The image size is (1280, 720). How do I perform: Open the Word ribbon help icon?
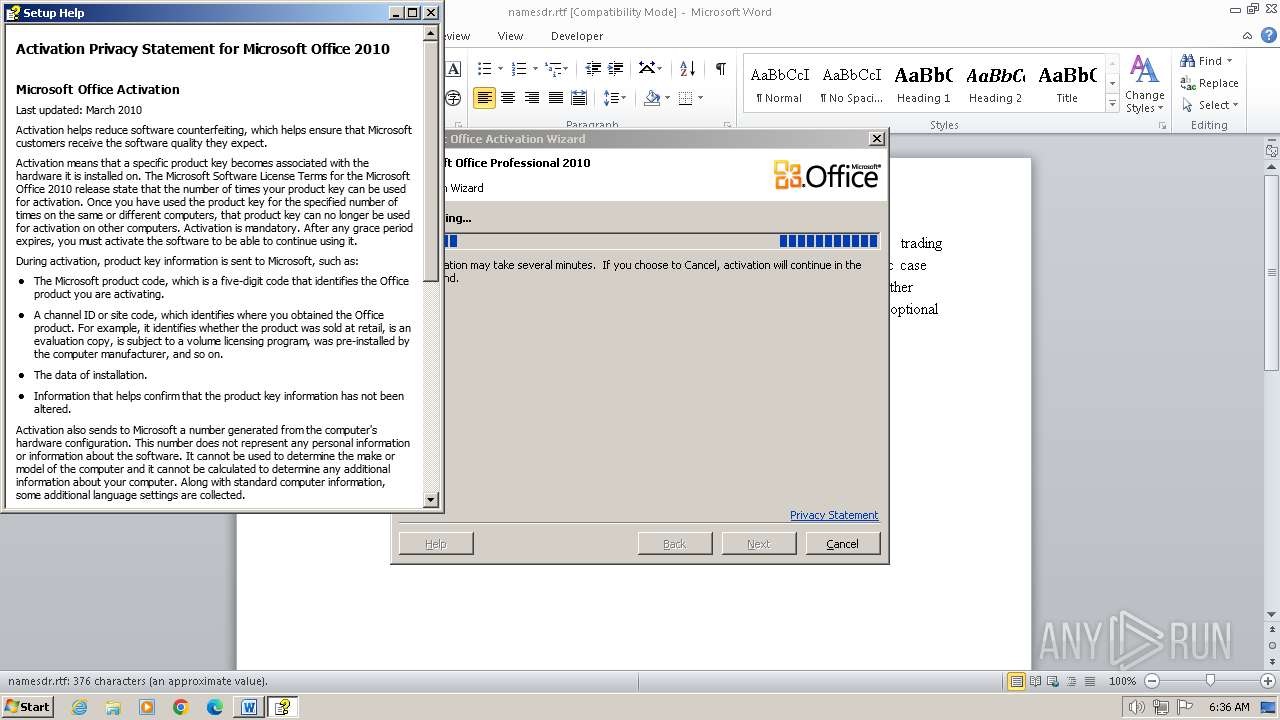1270,36
